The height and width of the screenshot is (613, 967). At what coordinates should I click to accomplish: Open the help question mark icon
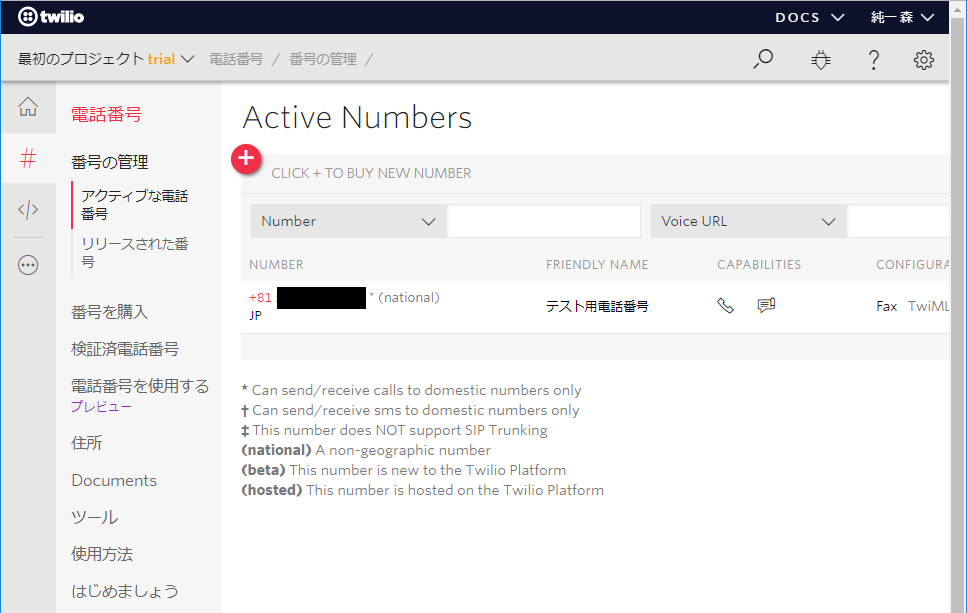click(873, 60)
